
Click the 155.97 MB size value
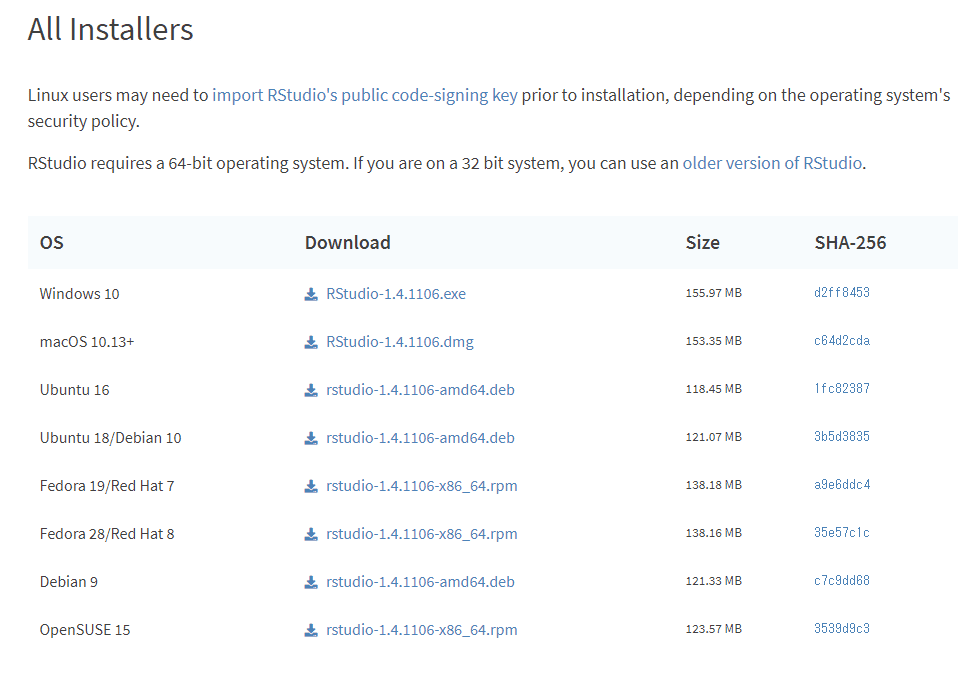[714, 293]
